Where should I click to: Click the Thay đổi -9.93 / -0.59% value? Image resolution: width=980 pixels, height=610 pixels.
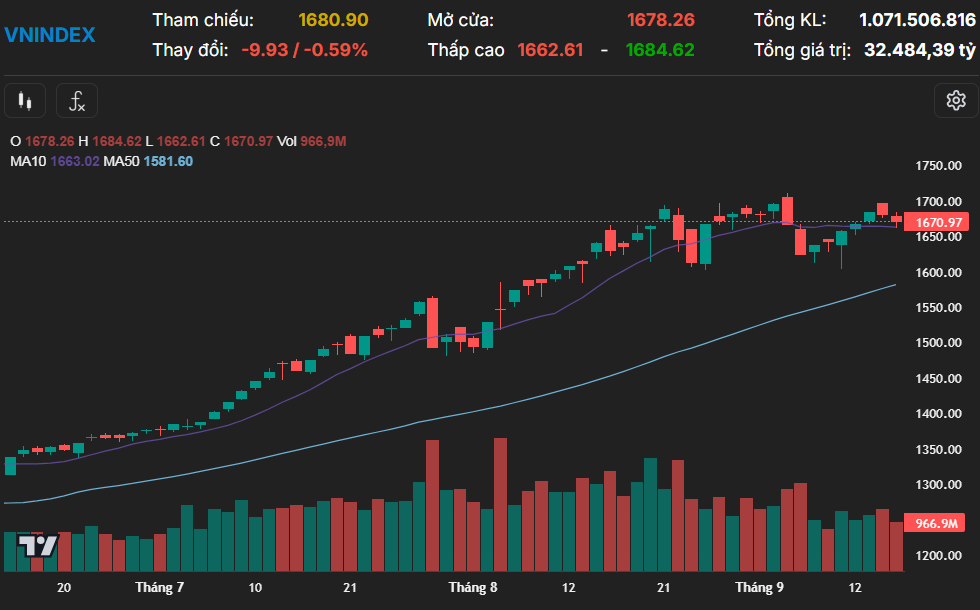pos(304,50)
